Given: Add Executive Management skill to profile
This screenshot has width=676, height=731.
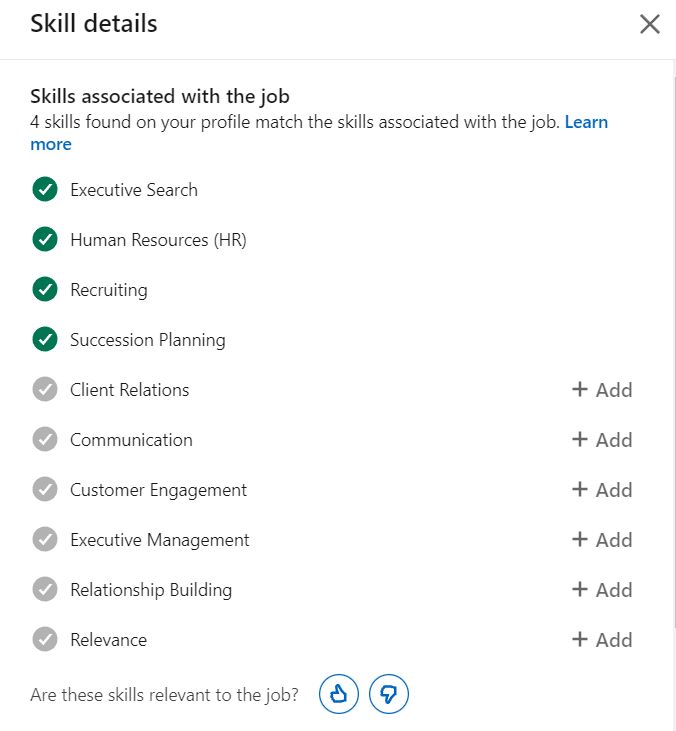Looking at the screenshot, I should 602,540.
